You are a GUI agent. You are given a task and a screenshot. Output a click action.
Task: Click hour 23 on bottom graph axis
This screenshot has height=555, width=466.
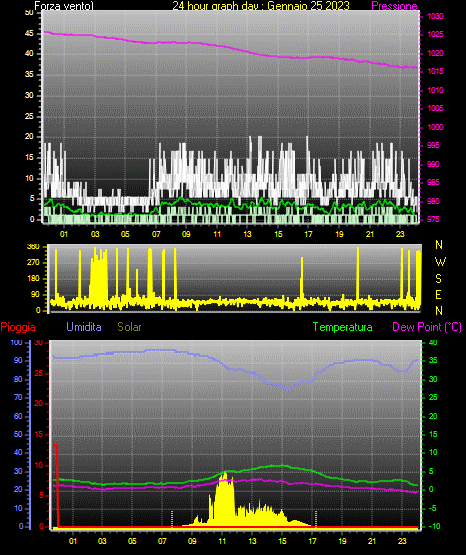click(x=402, y=541)
